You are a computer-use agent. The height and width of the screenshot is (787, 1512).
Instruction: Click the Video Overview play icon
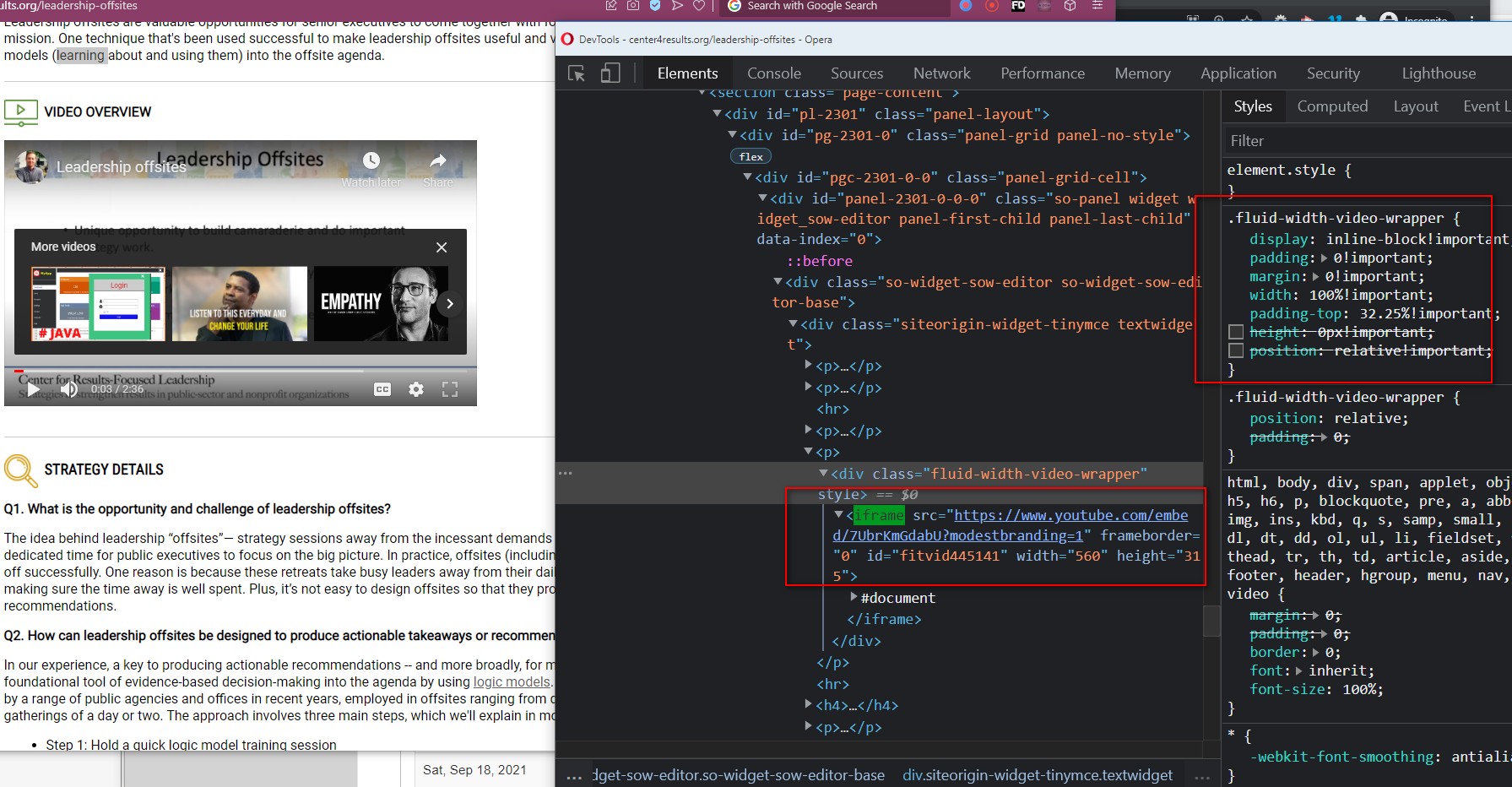pos(21,112)
